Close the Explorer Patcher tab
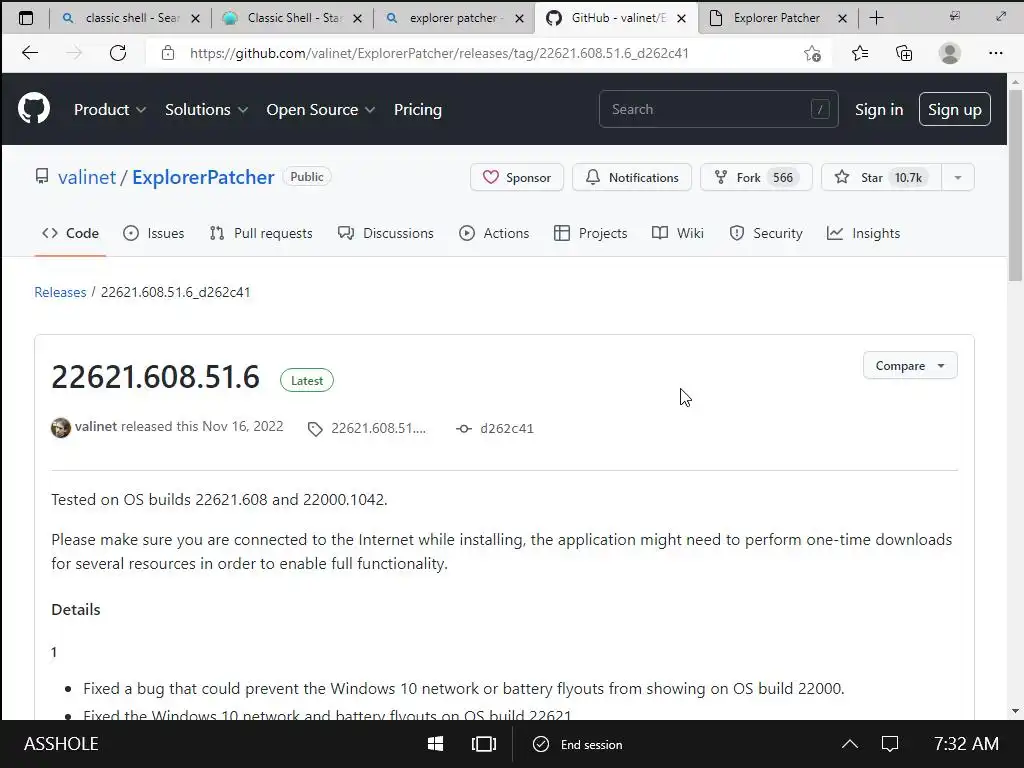The width and height of the screenshot is (1024, 768). pyautogui.click(x=842, y=18)
